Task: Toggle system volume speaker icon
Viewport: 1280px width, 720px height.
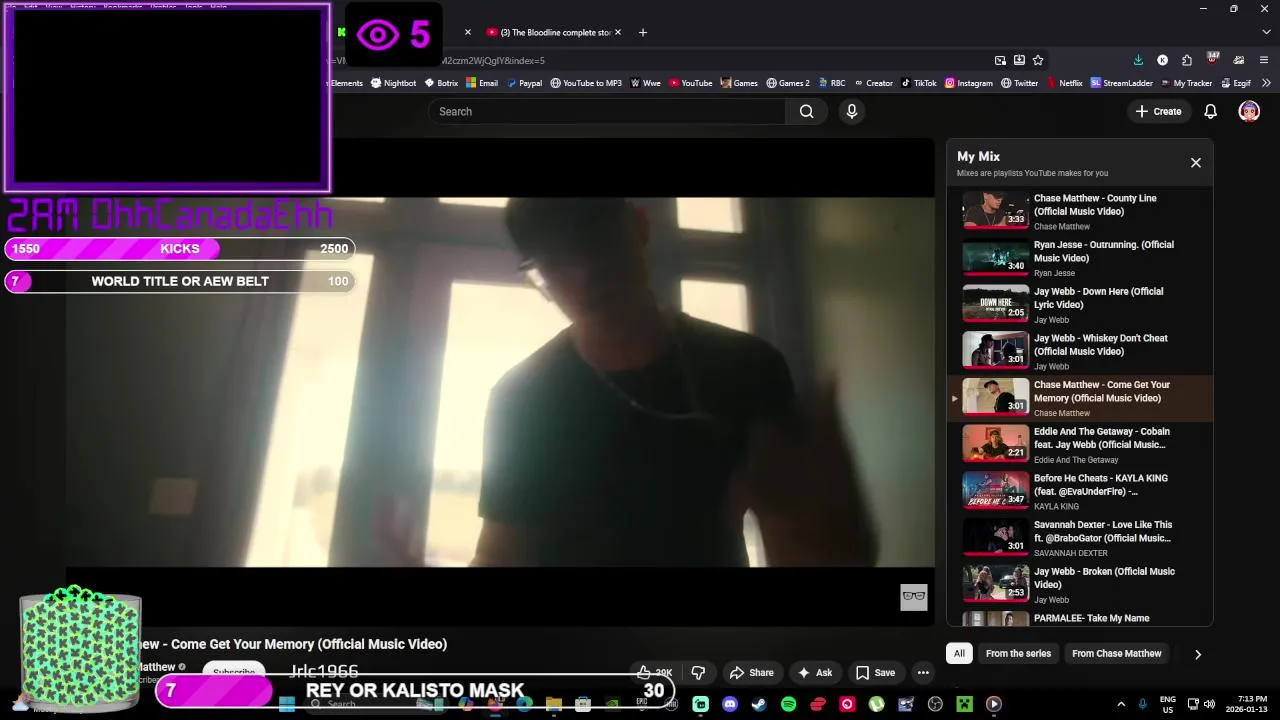Action: point(1209,704)
